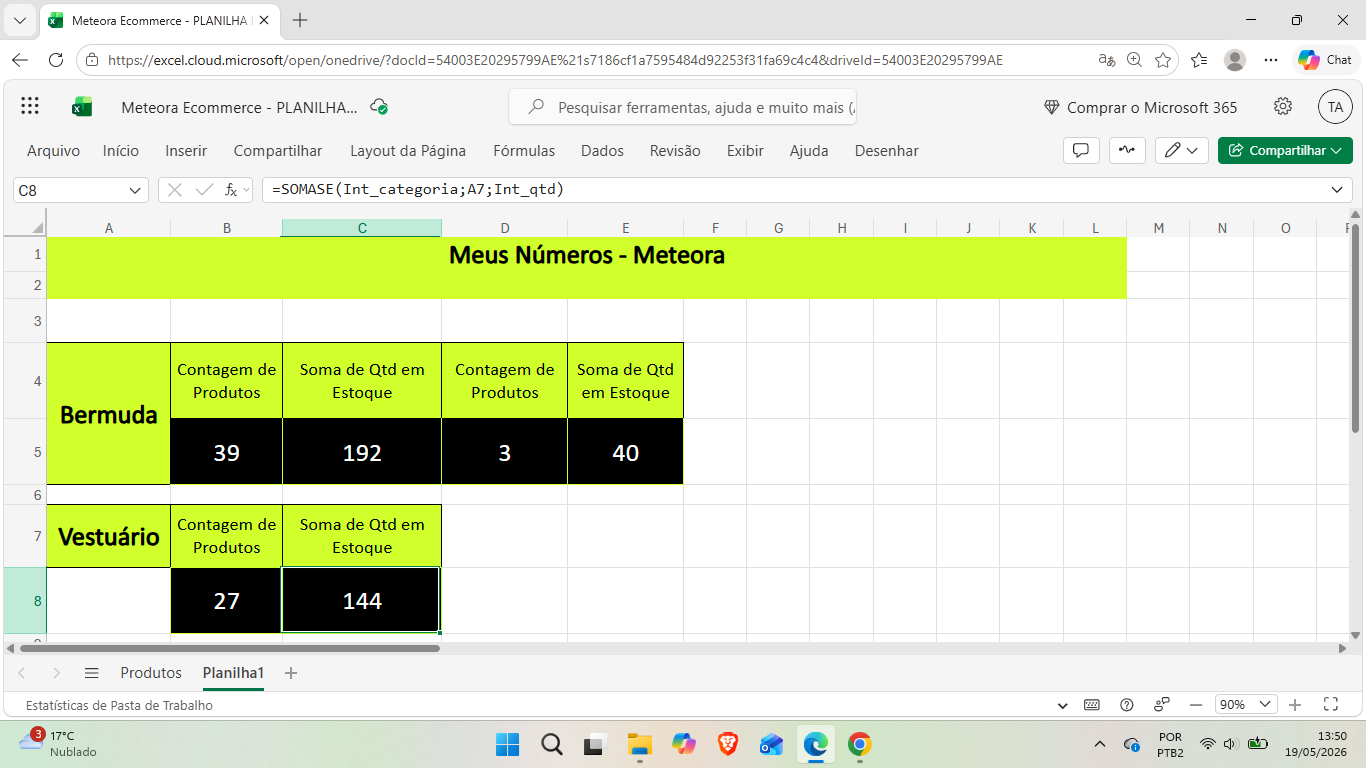Open the Fórmulas ribbon tab

[524, 150]
